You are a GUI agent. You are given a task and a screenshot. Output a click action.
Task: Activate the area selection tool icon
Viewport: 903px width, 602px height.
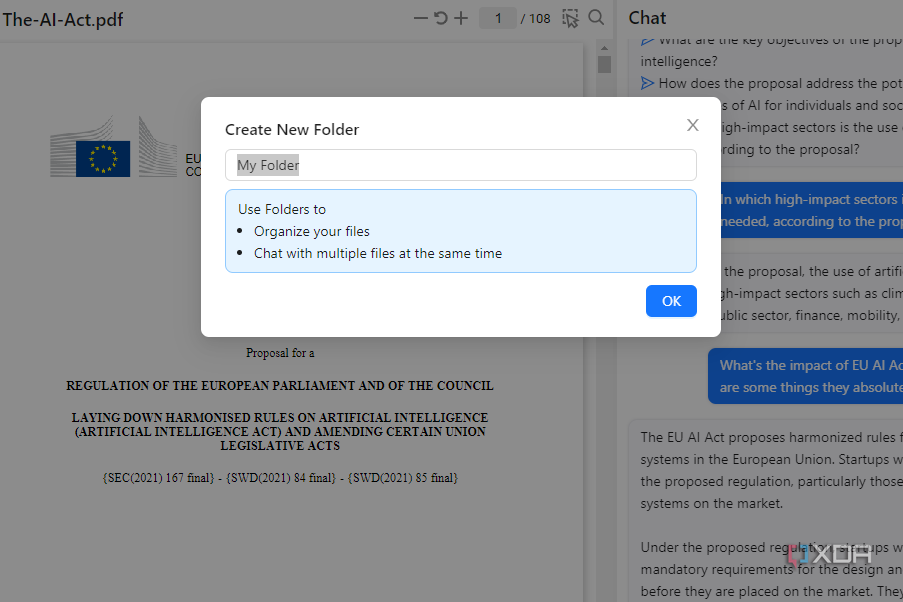[570, 18]
